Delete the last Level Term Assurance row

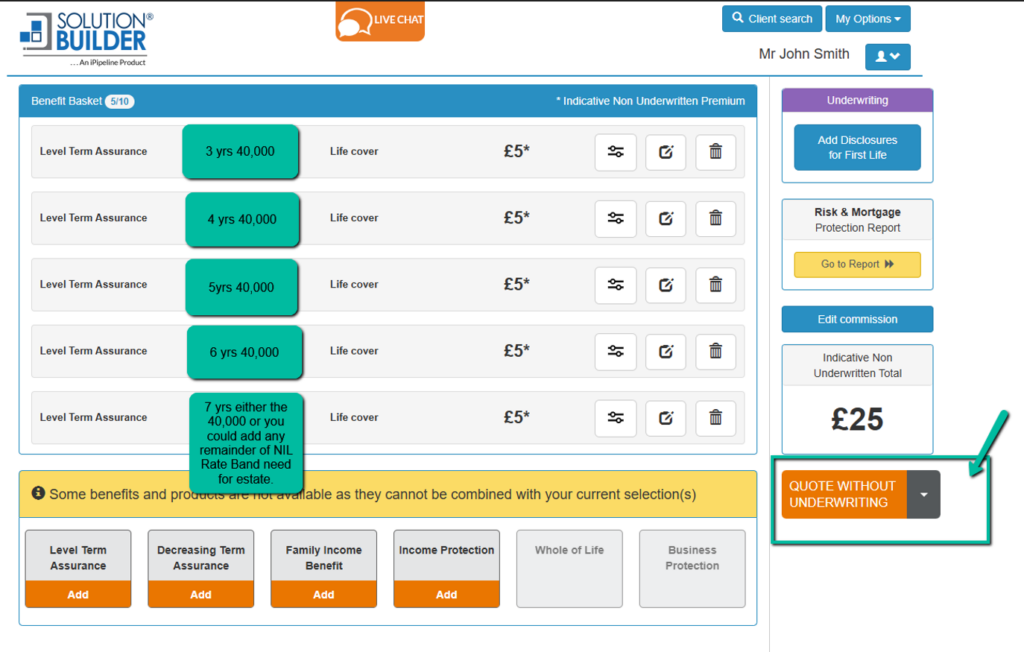click(715, 418)
